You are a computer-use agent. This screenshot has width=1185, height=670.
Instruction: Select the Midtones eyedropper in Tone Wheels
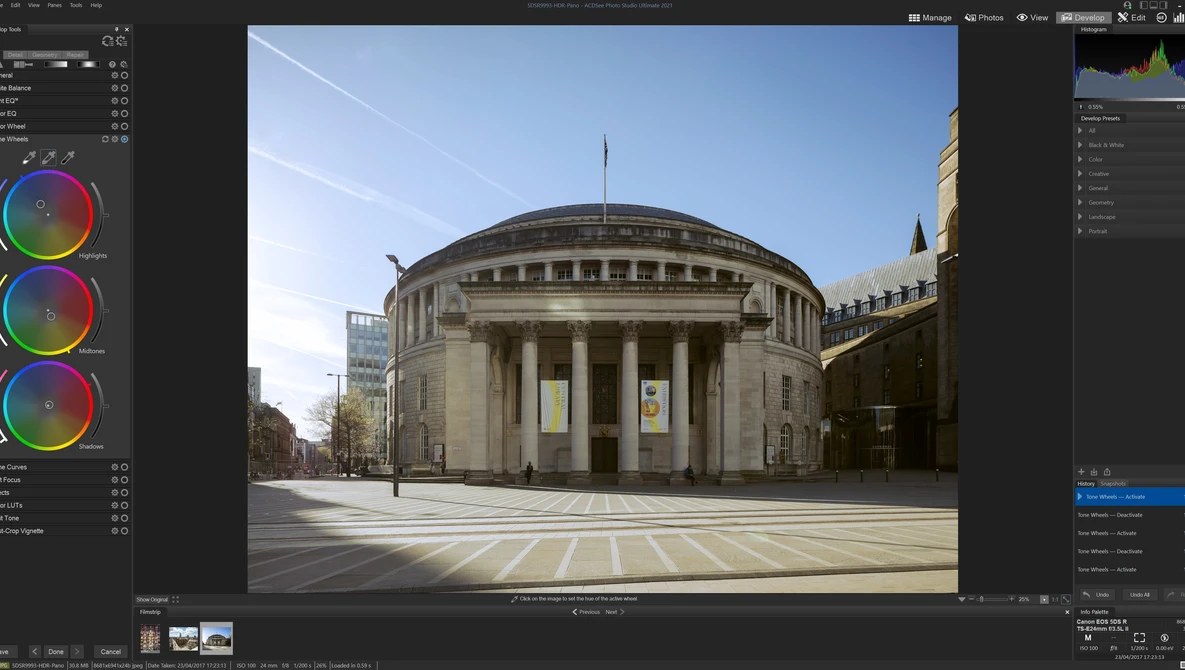(48, 157)
